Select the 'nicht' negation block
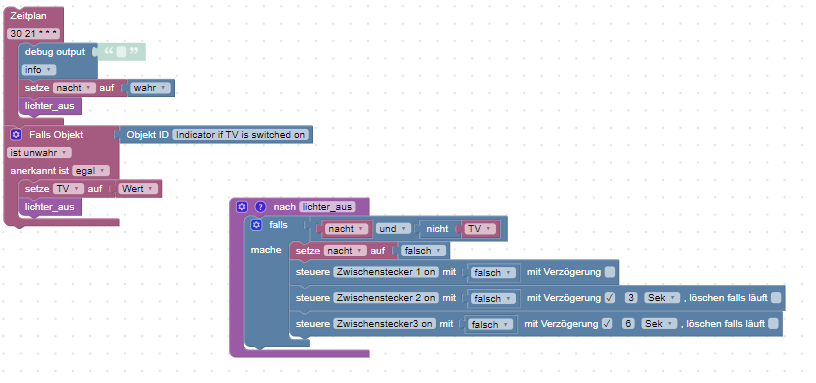The width and height of the screenshot is (816, 383). pos(438,229)
